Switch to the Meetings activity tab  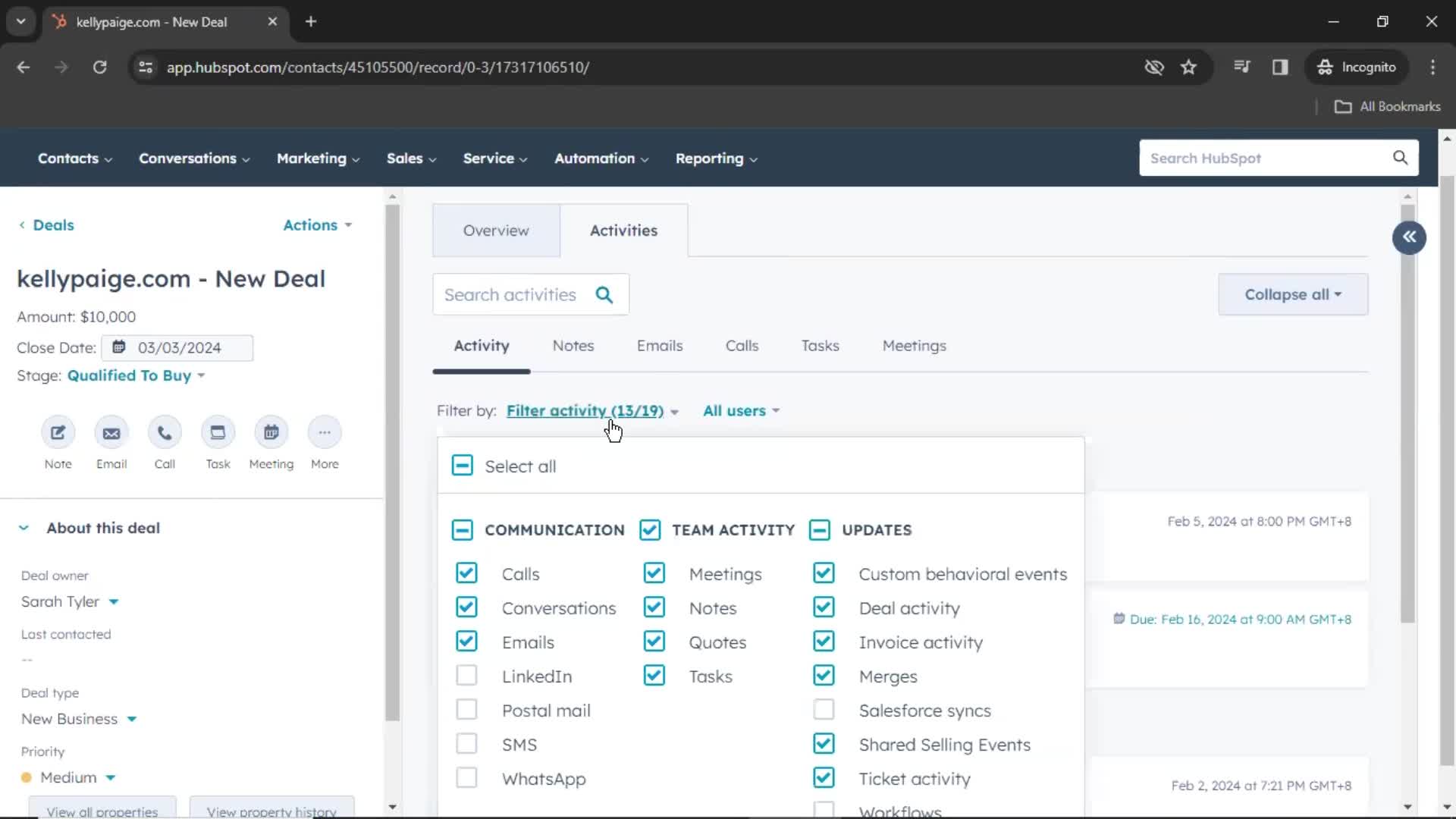point(914,346)
